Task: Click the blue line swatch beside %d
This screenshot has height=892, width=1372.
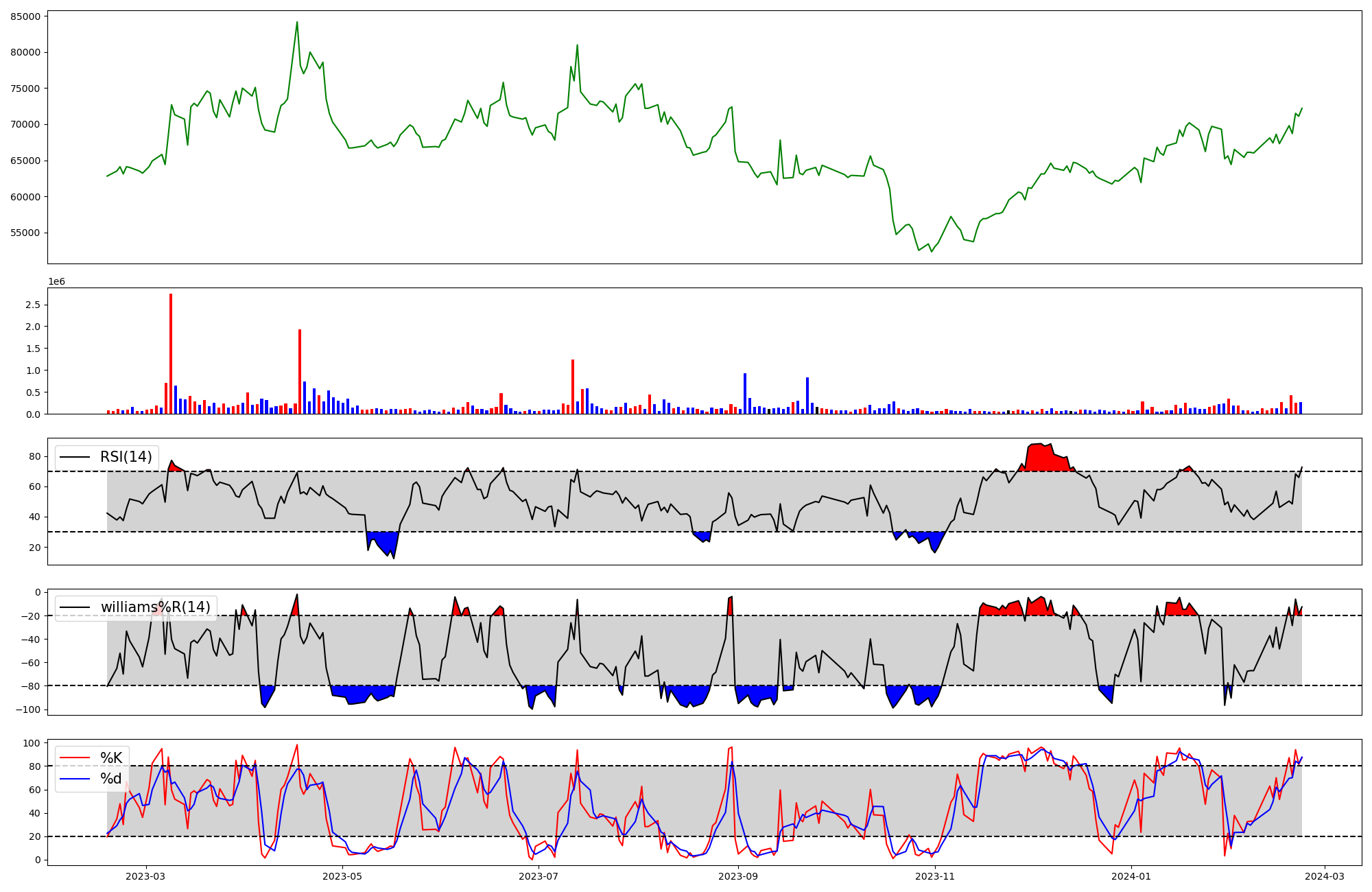Action: pos(75,779)
